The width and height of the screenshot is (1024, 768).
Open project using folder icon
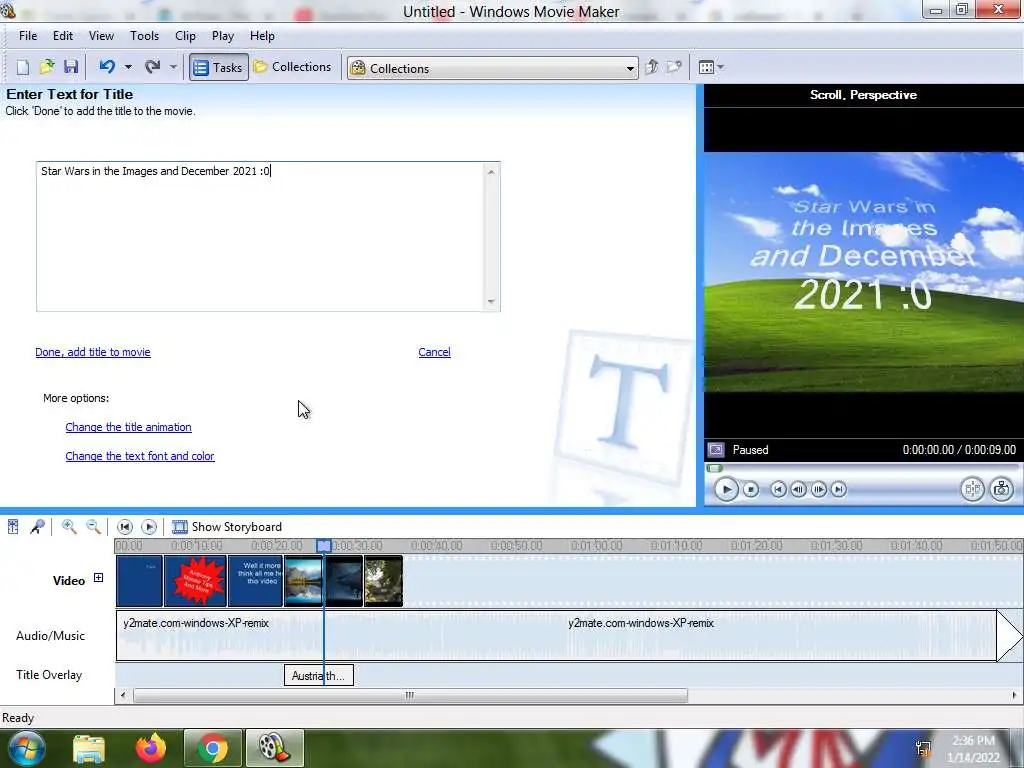click(x=47, y=67)
